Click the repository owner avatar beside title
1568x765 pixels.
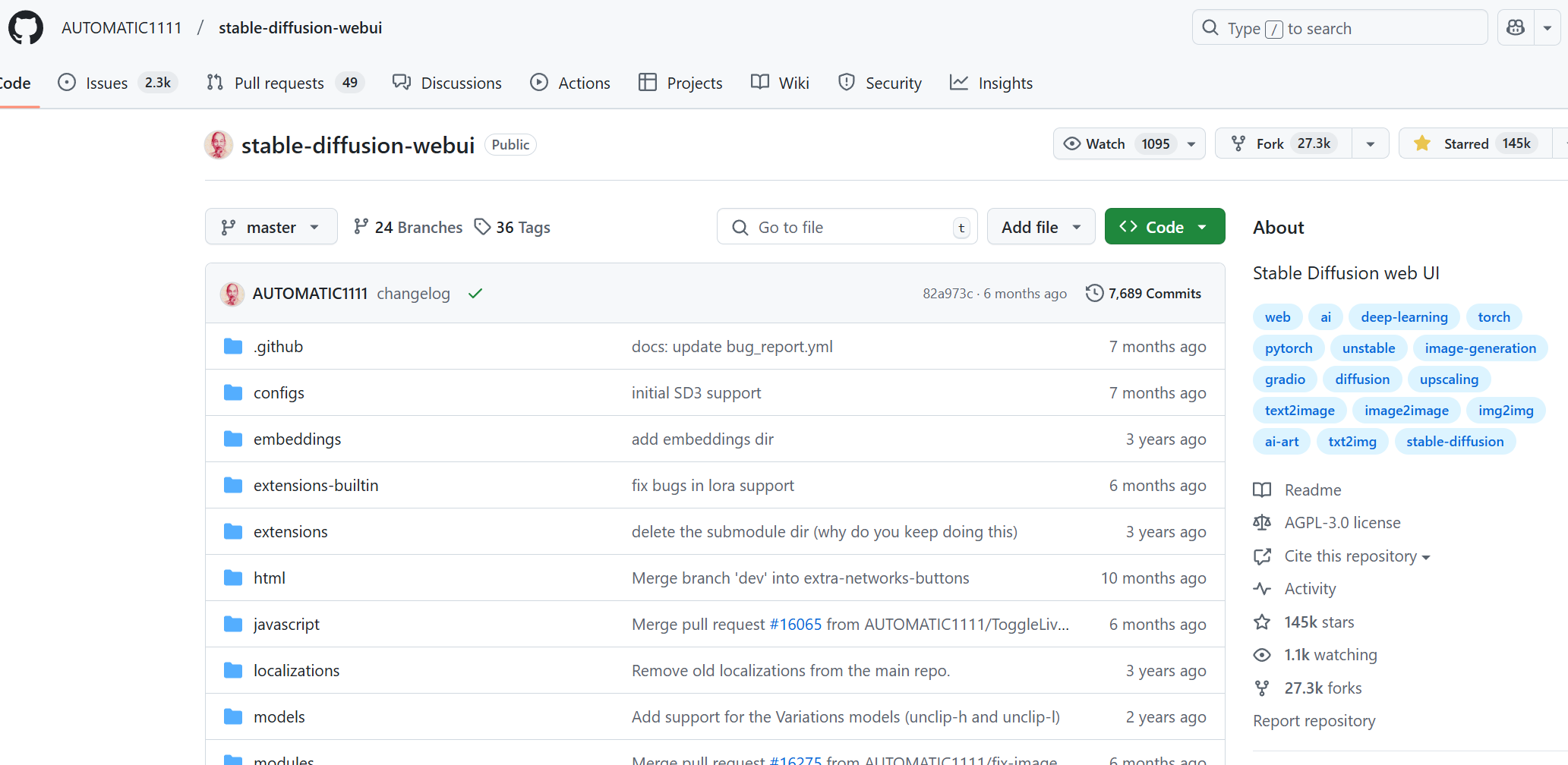pos(219,144)
